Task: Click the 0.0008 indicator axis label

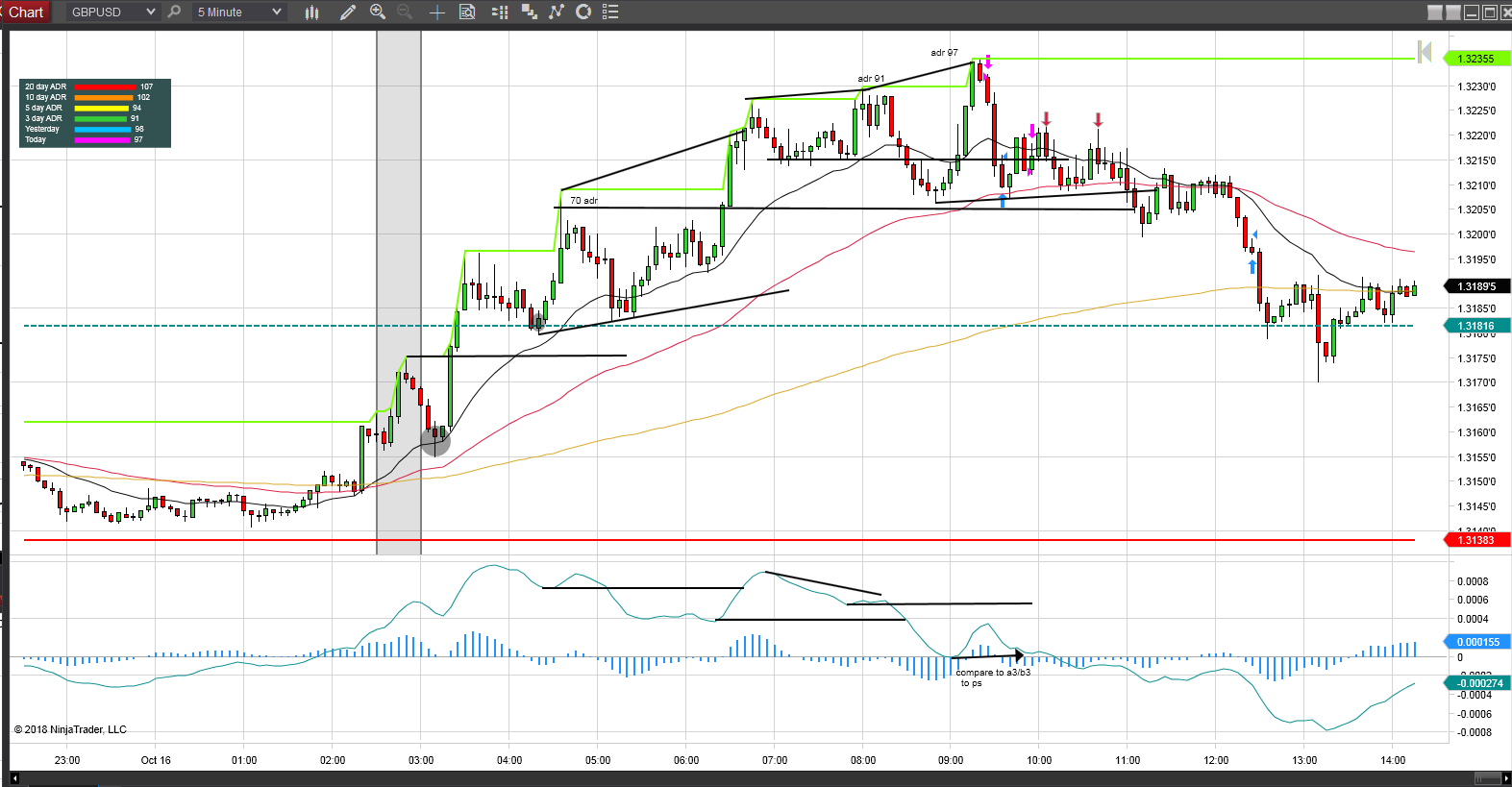Action: (1473, 581)
